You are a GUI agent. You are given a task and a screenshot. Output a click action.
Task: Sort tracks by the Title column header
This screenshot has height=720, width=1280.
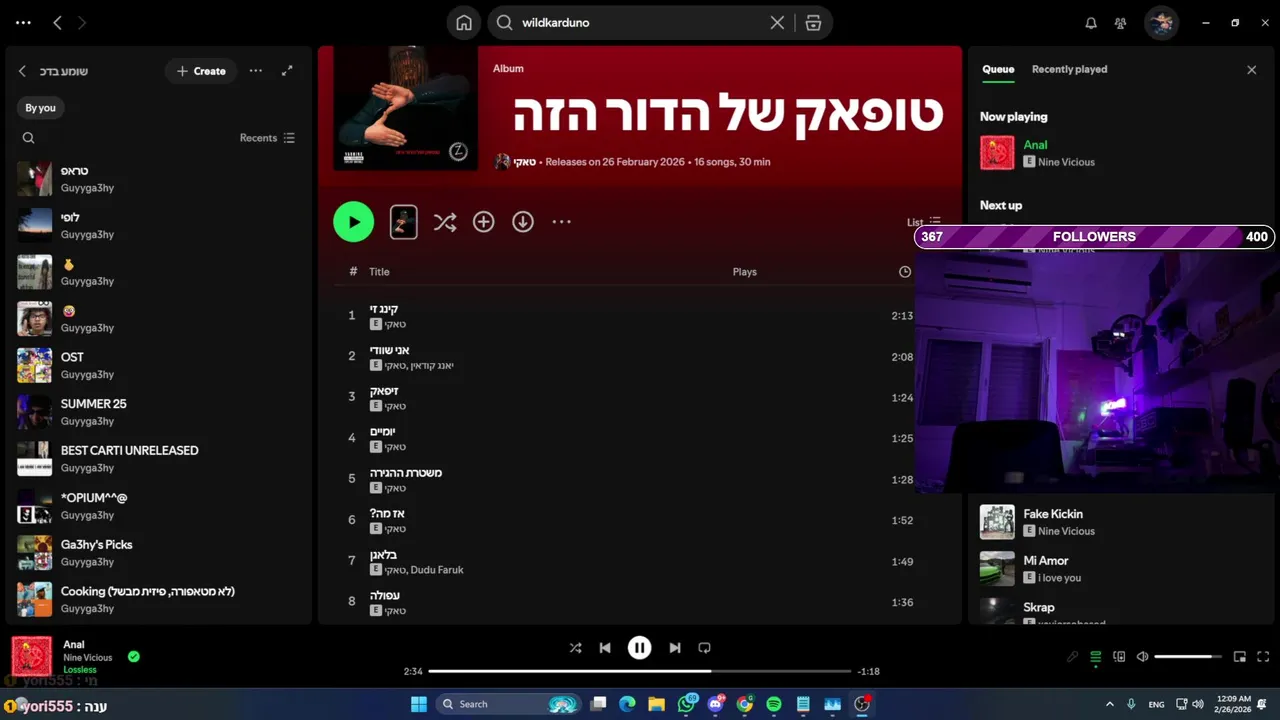coord(379,272)
